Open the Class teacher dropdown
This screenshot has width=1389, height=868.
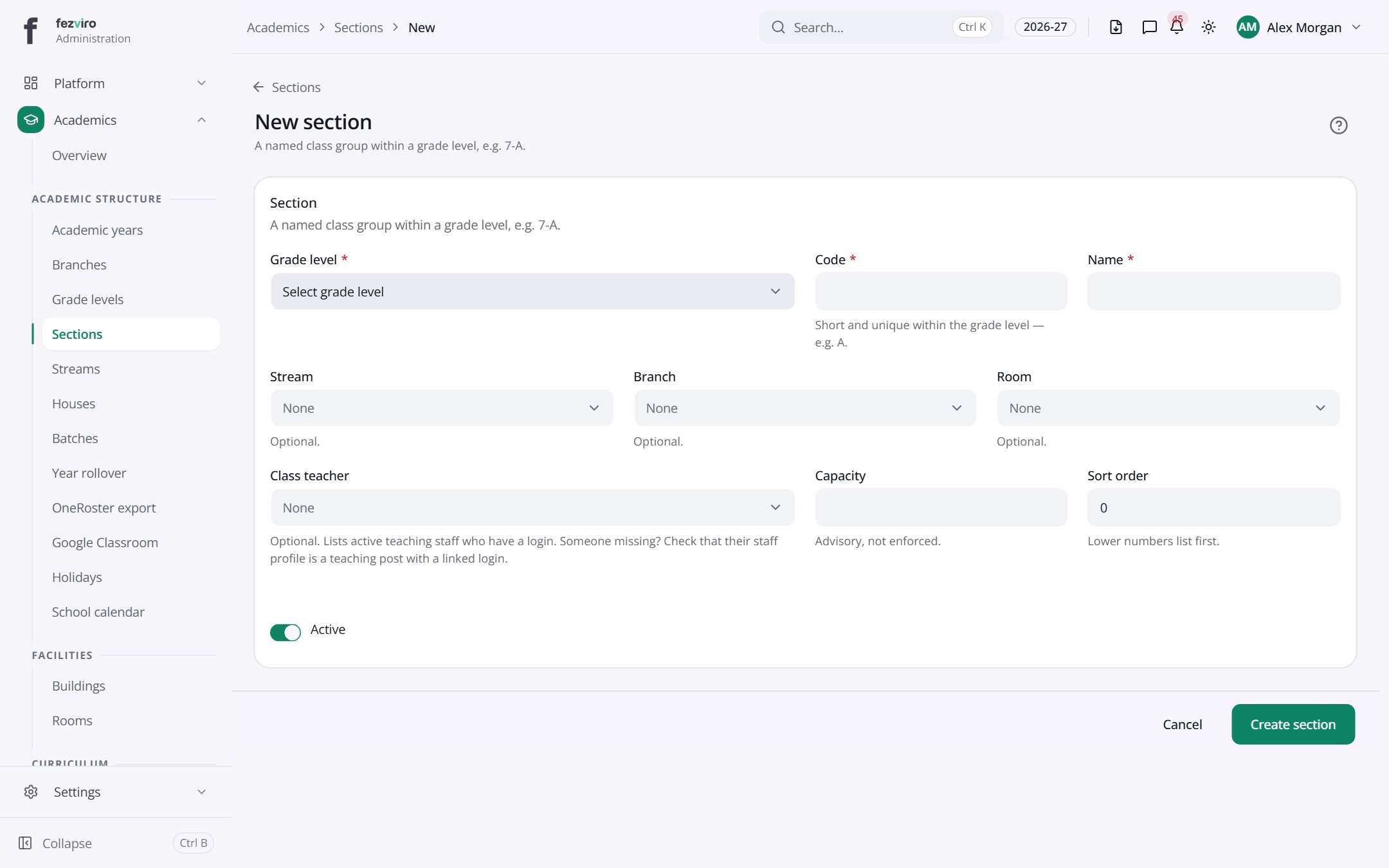(x=532, y=507)
